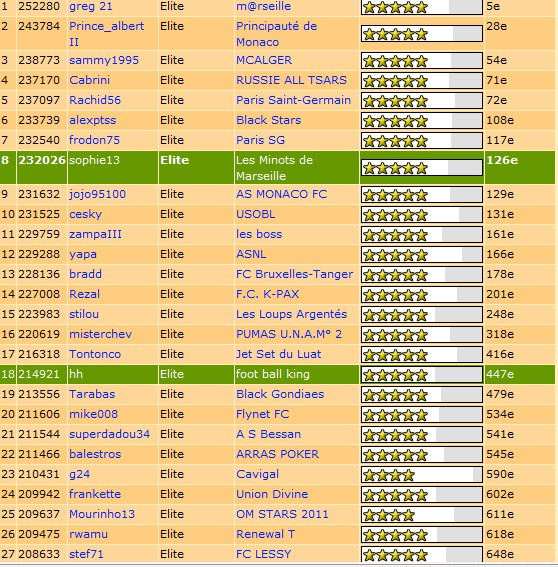Viewport: 558px width, 567px height.
Task: Open the superdadou34 profile link
Action: (x=109, y=434)
